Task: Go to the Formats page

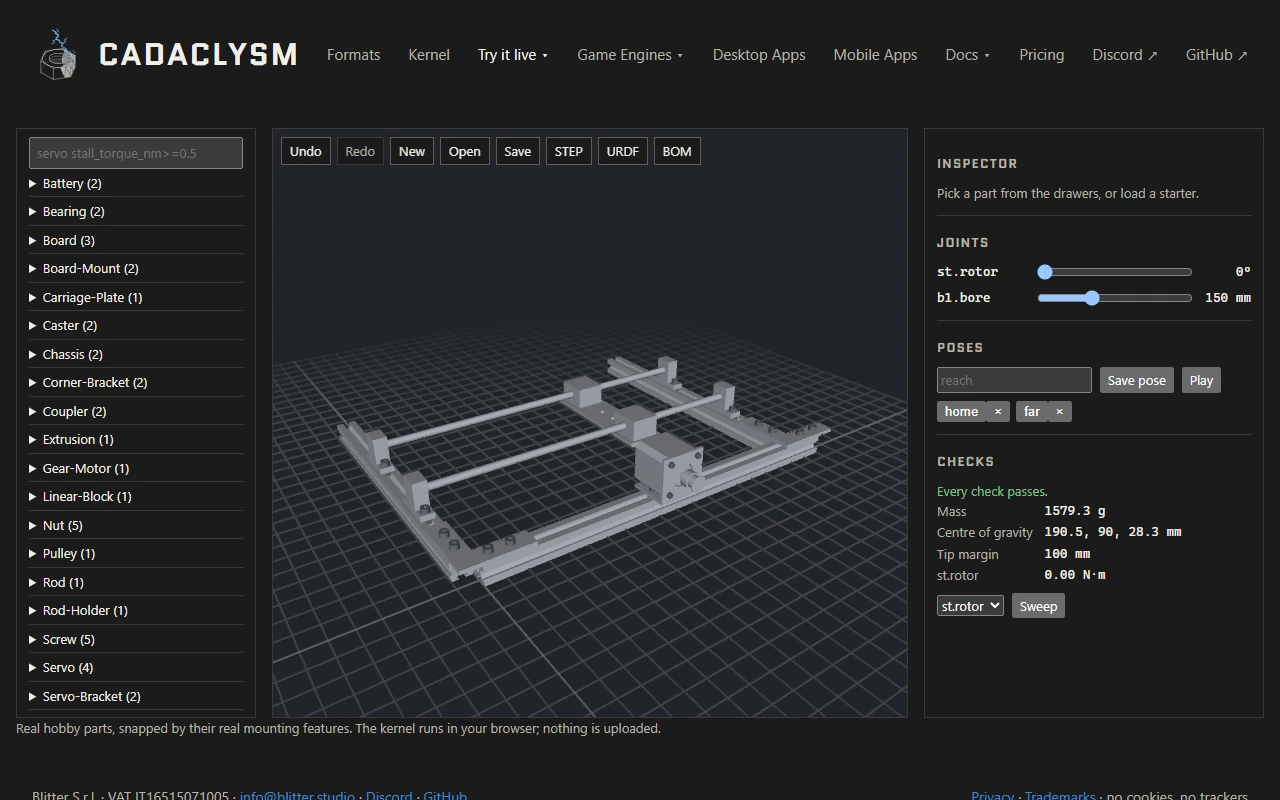Action: pyautogui.click(x=354, y=55)
